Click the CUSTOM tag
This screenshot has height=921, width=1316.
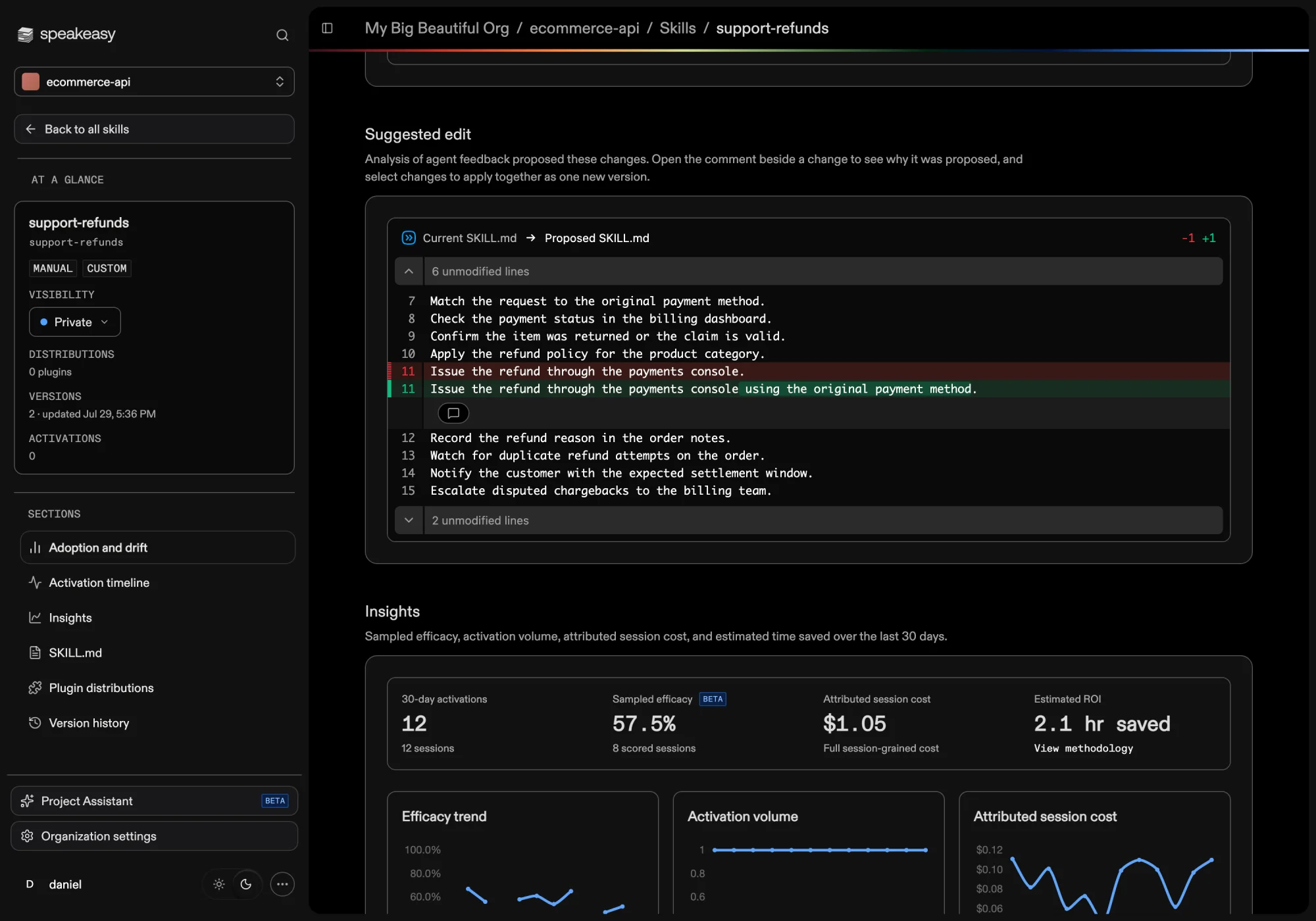point(107,268)
